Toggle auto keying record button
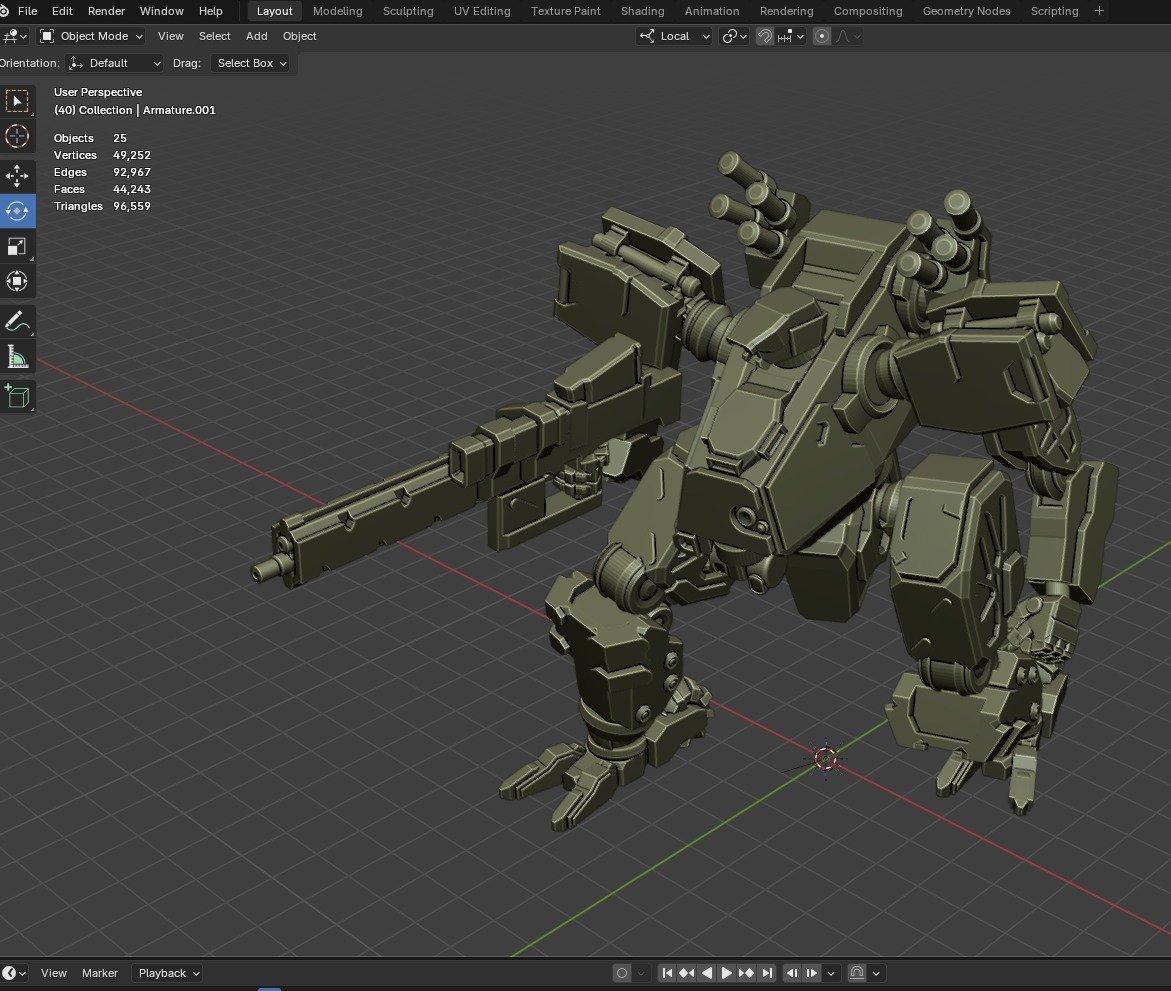The image size is (1171, 991). click(x=622, y=973)
